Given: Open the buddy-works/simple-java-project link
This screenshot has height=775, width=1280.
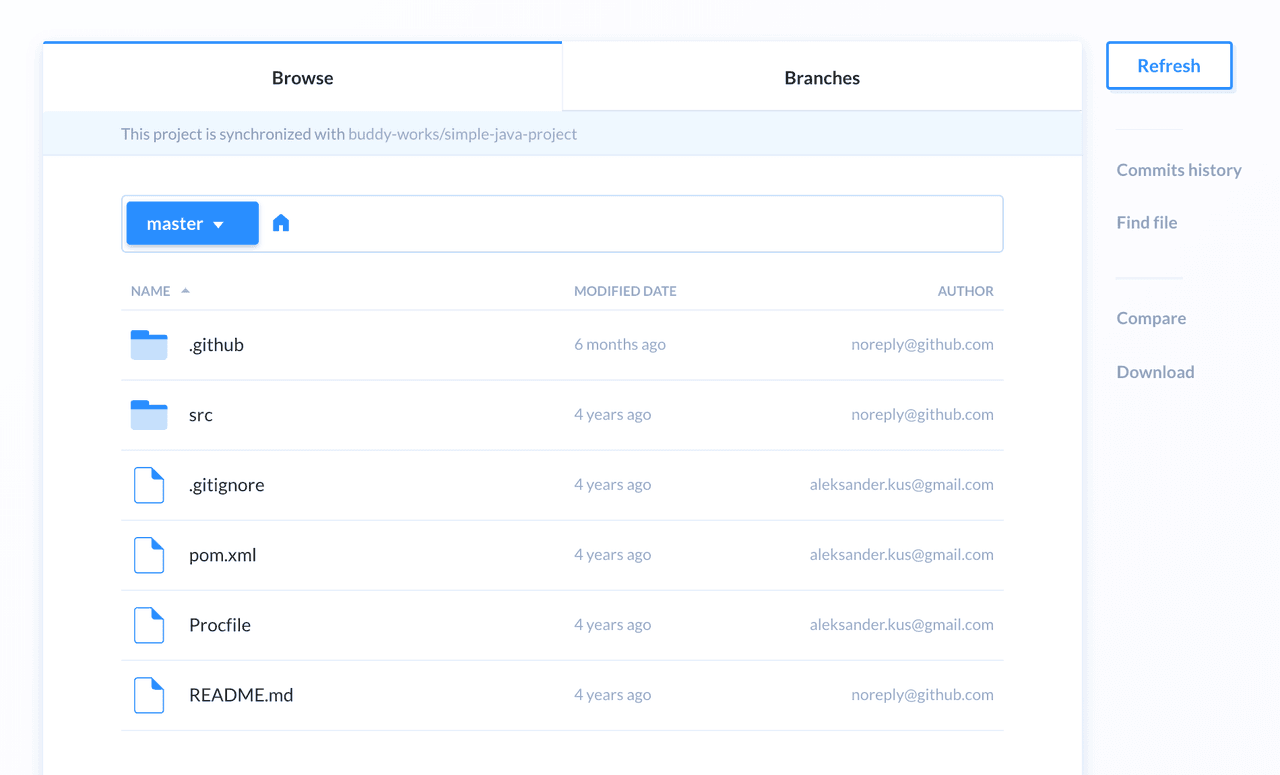Looking at the screenshot, I should click(462, 133).
